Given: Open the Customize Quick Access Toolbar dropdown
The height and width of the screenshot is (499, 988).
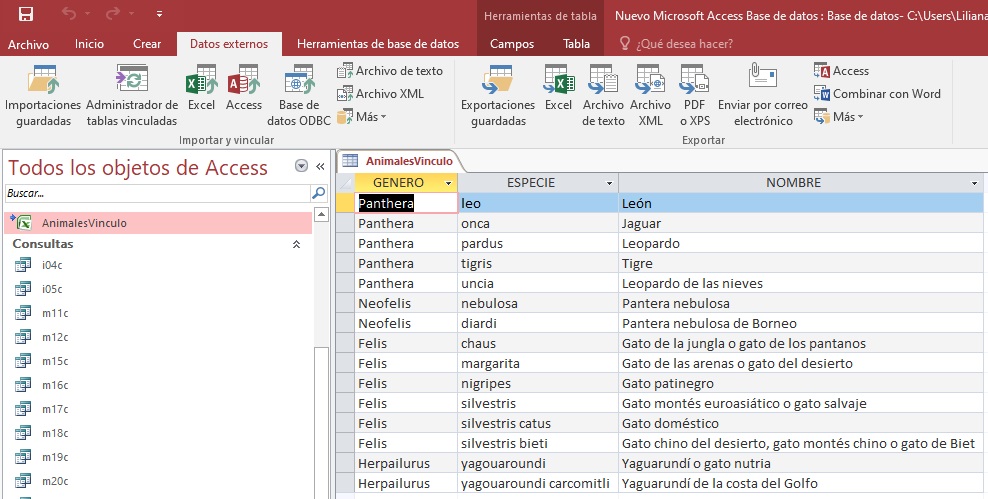Looking at the screenshot, I should (x=159, y=14).
